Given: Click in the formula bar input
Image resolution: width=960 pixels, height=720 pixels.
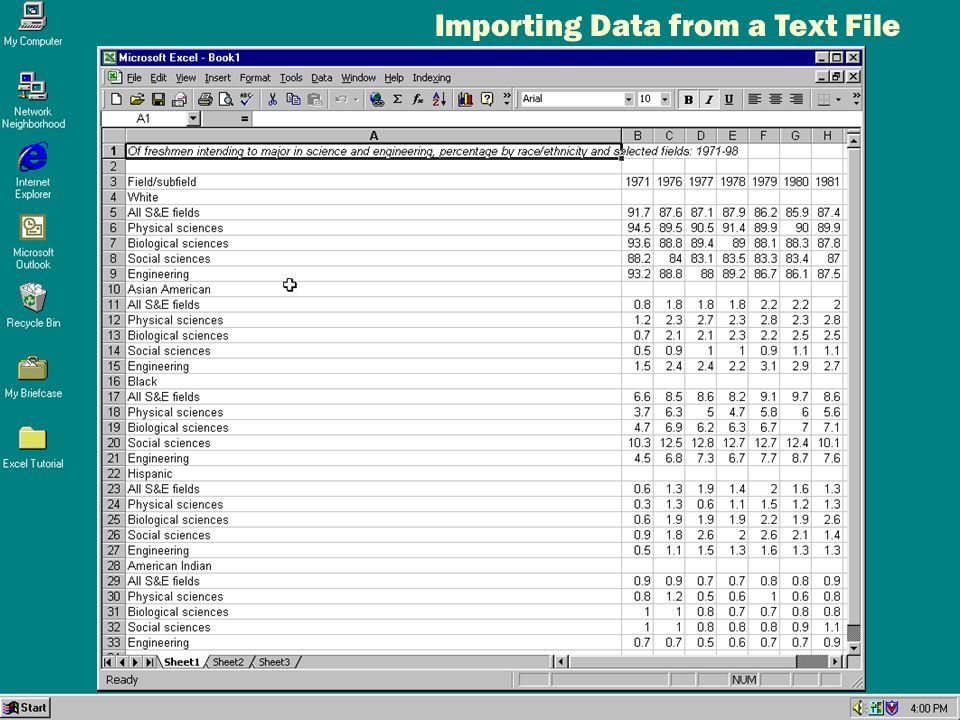Looking at the screenshot, I should (557, 119).
